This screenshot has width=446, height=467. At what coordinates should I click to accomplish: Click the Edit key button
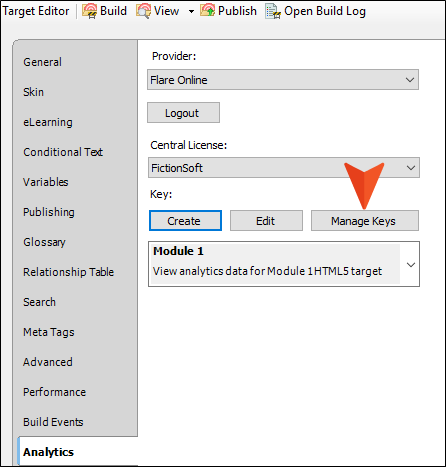coord(266,220)
